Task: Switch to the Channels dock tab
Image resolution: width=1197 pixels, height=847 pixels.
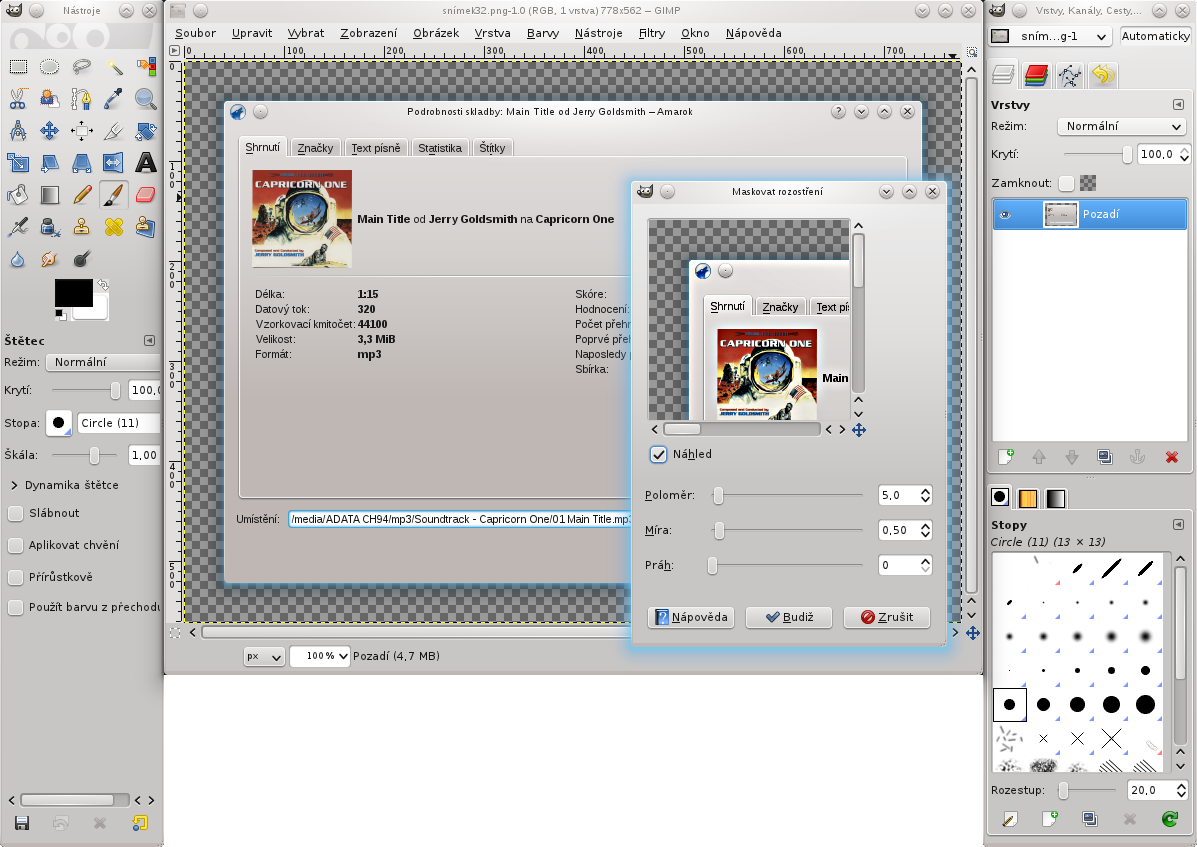Action: 1036,75
